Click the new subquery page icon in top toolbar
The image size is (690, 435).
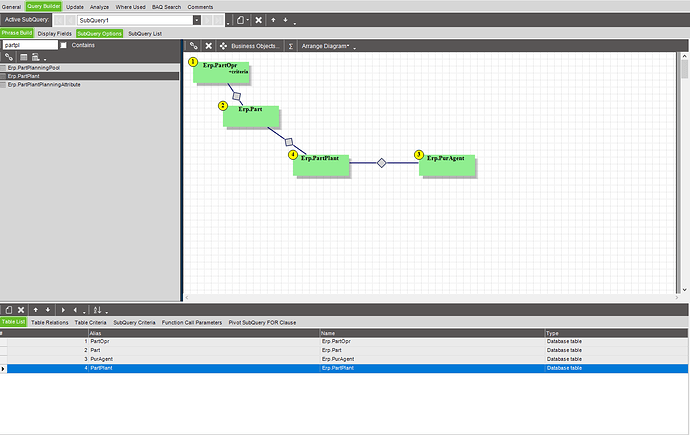point(240,20)
